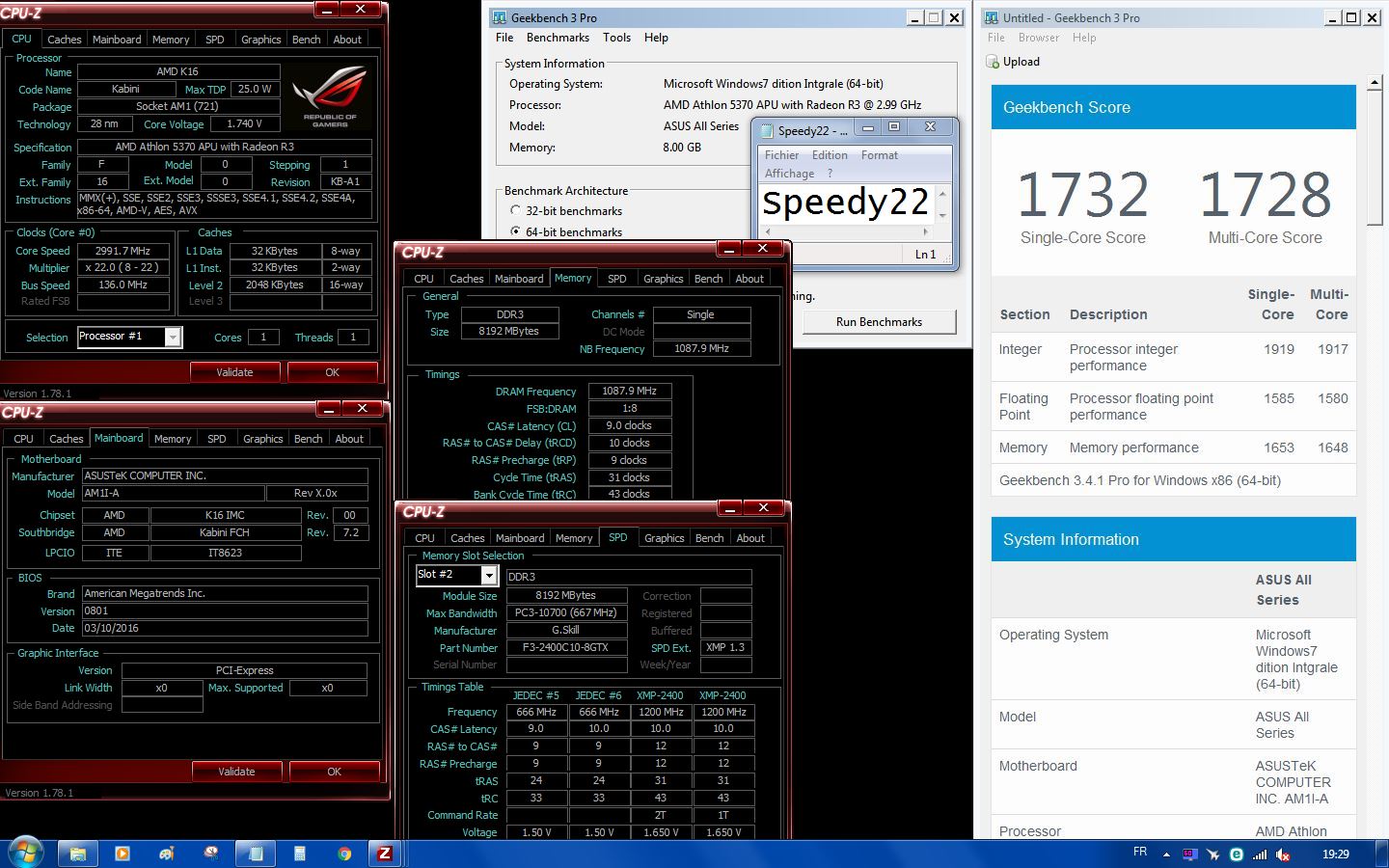Open the Format menu in Notepad
The height and width of the screenshot is (868, 1389).
[880, 155]
